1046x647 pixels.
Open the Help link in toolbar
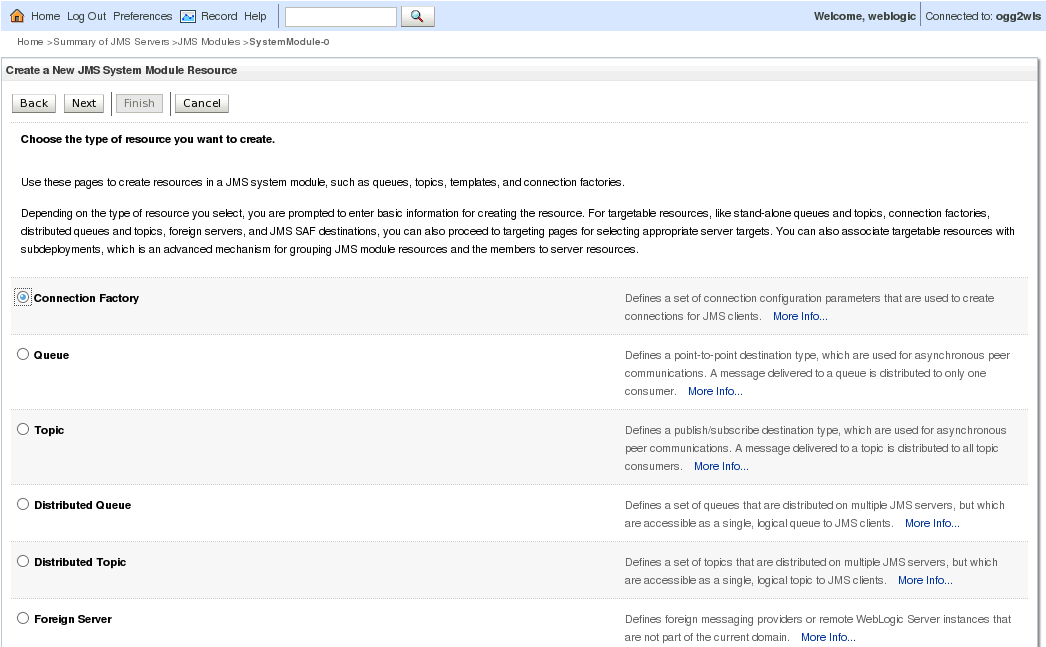click(255, 16)
